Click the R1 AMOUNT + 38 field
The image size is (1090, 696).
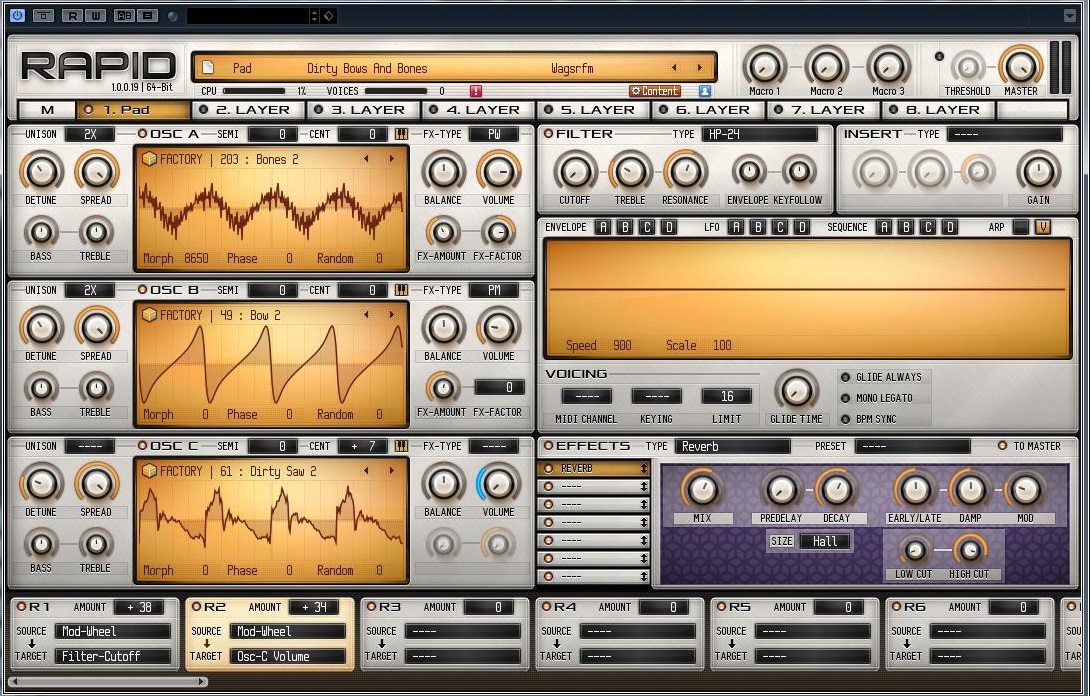[139, 607]
